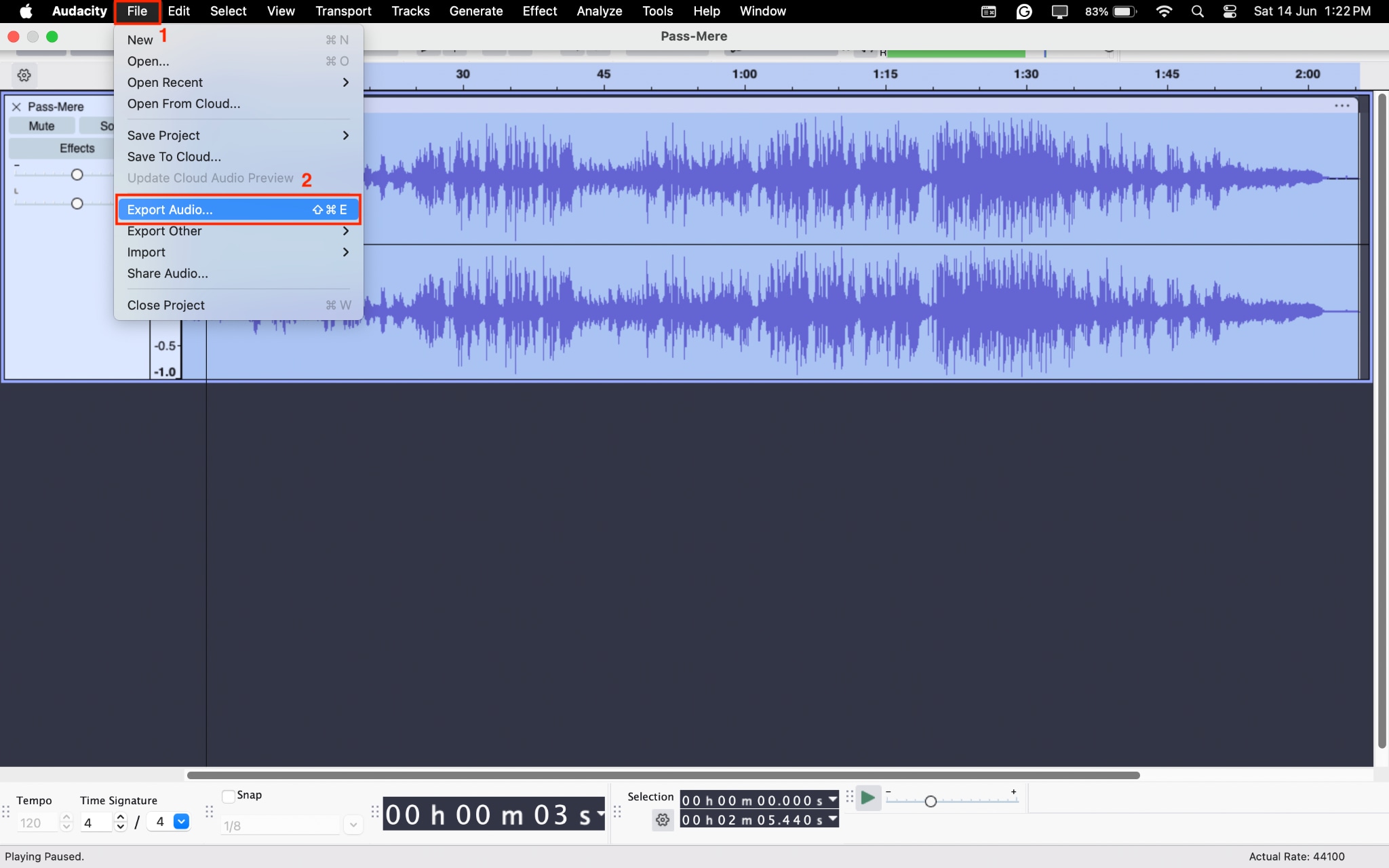
Task: Open the Edit menu
Action: (x=178, y=11)
